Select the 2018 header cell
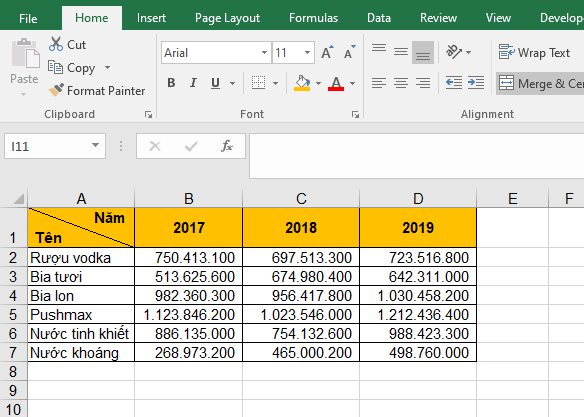Screen dimensions: 584x417 pyautogui.click(x=301, y=227)
